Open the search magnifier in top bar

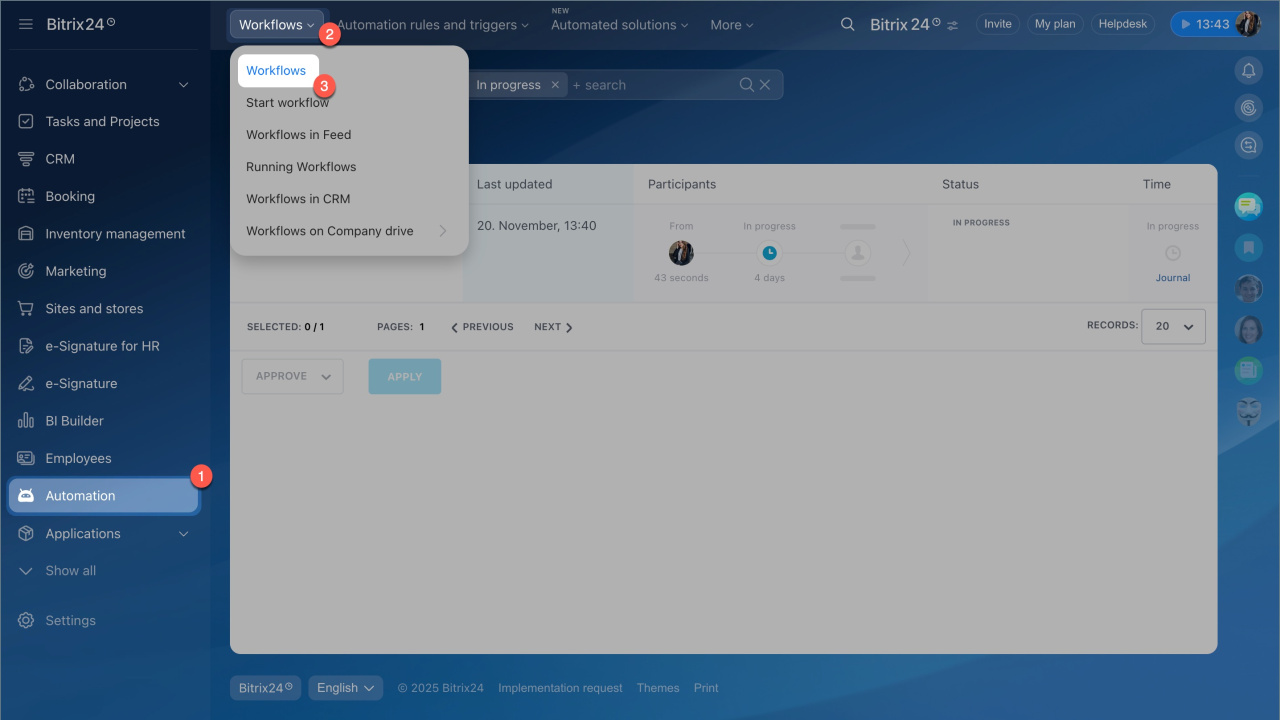click(847, 25)
